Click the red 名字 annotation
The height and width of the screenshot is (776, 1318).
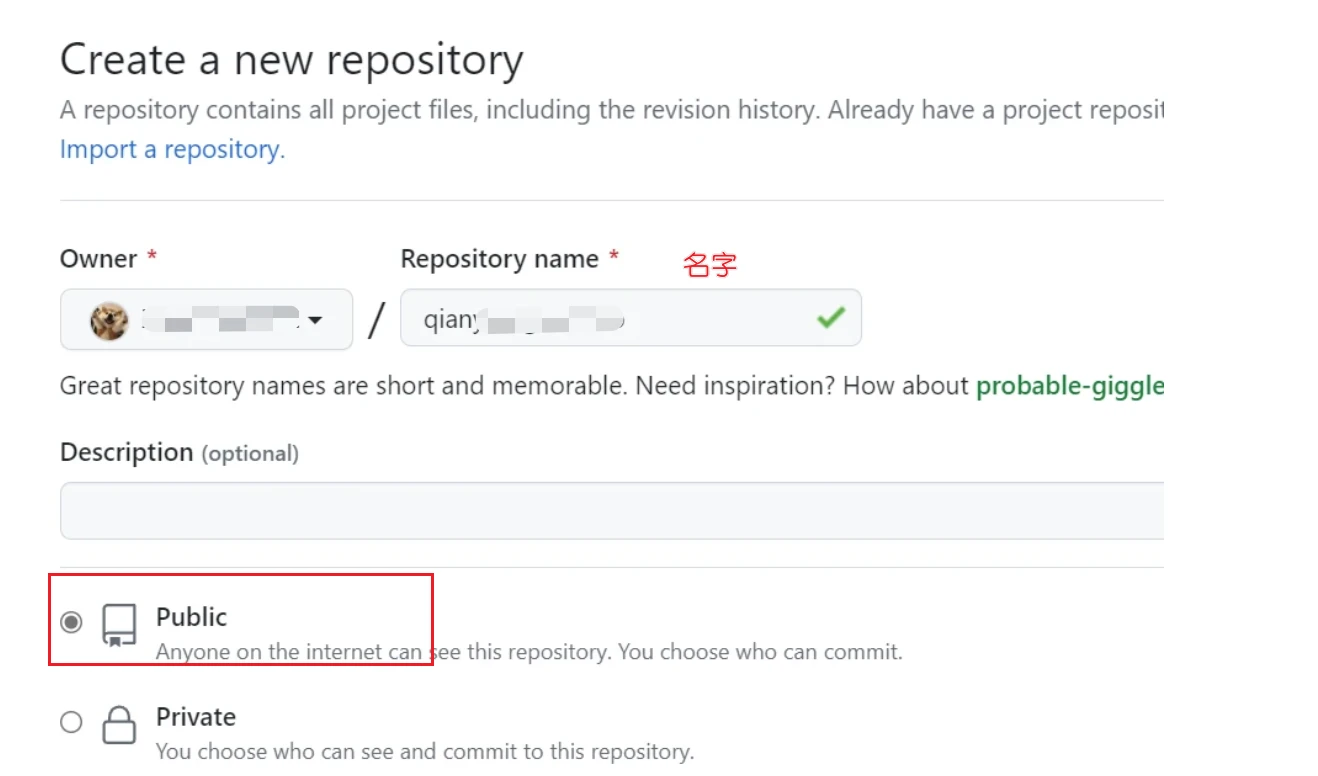coord(710,265)
